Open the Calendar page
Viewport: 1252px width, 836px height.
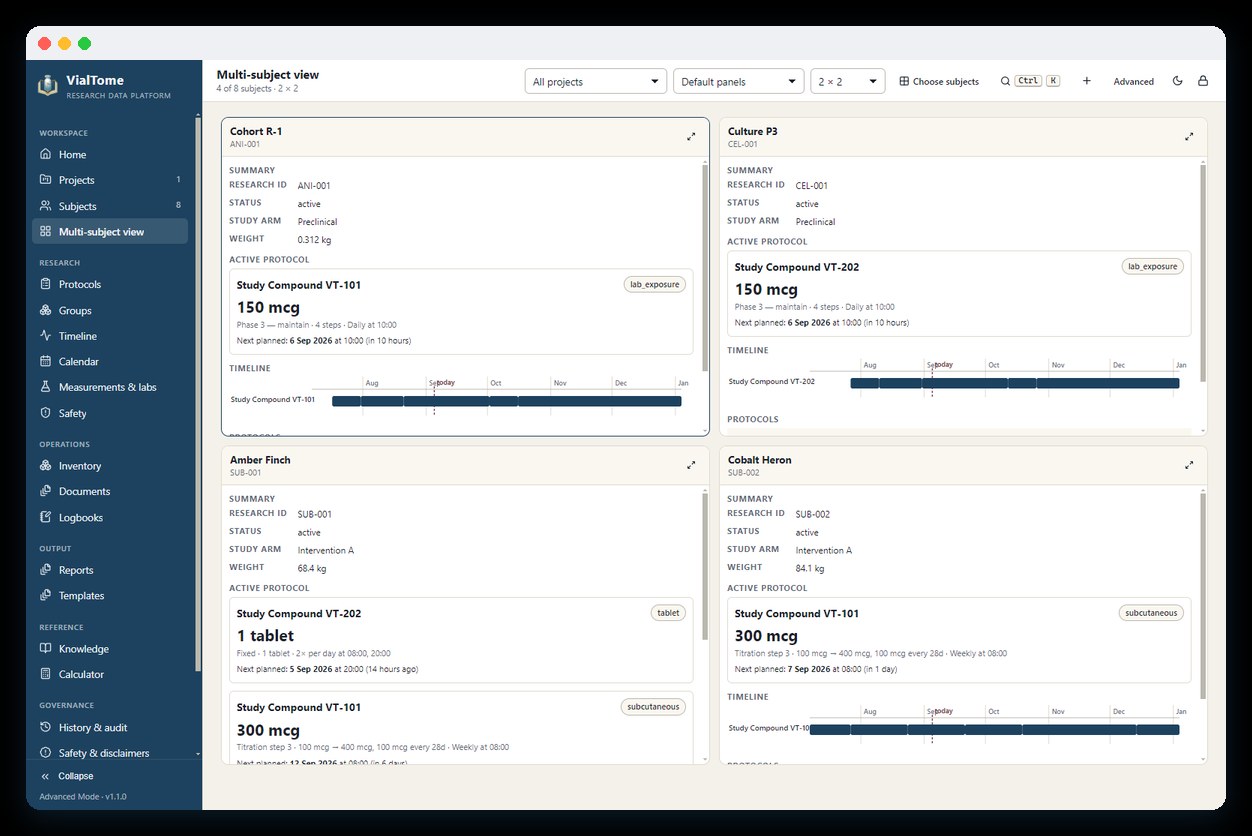(110, 361)
